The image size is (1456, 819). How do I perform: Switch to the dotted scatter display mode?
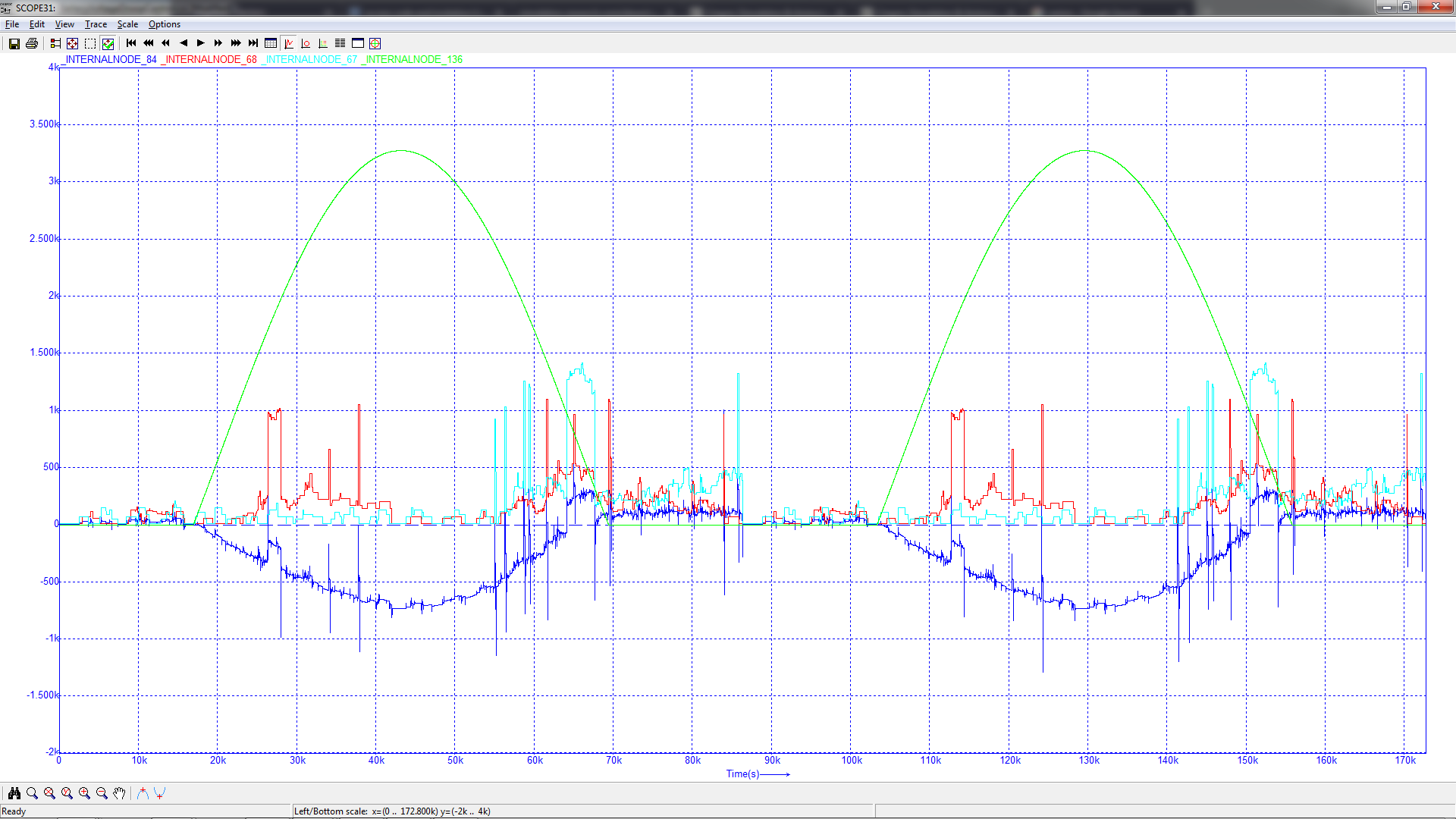[x=323, y=43]
